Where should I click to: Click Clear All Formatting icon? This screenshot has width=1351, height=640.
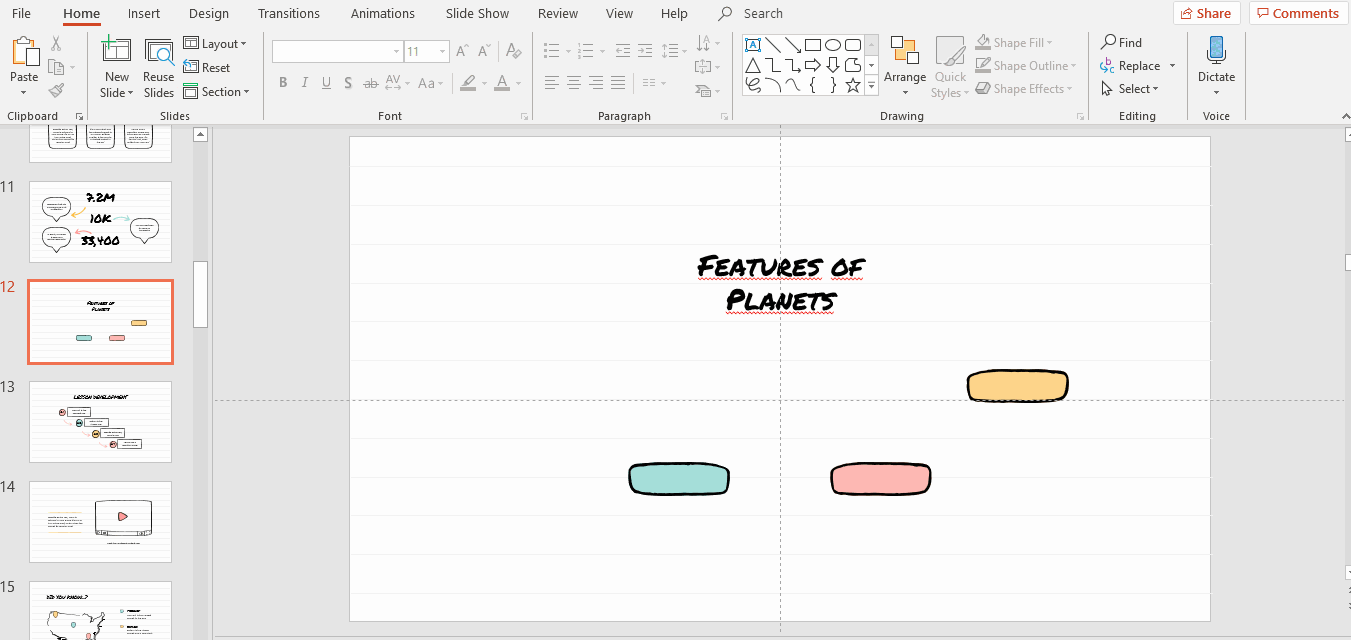tap(513, 51)
